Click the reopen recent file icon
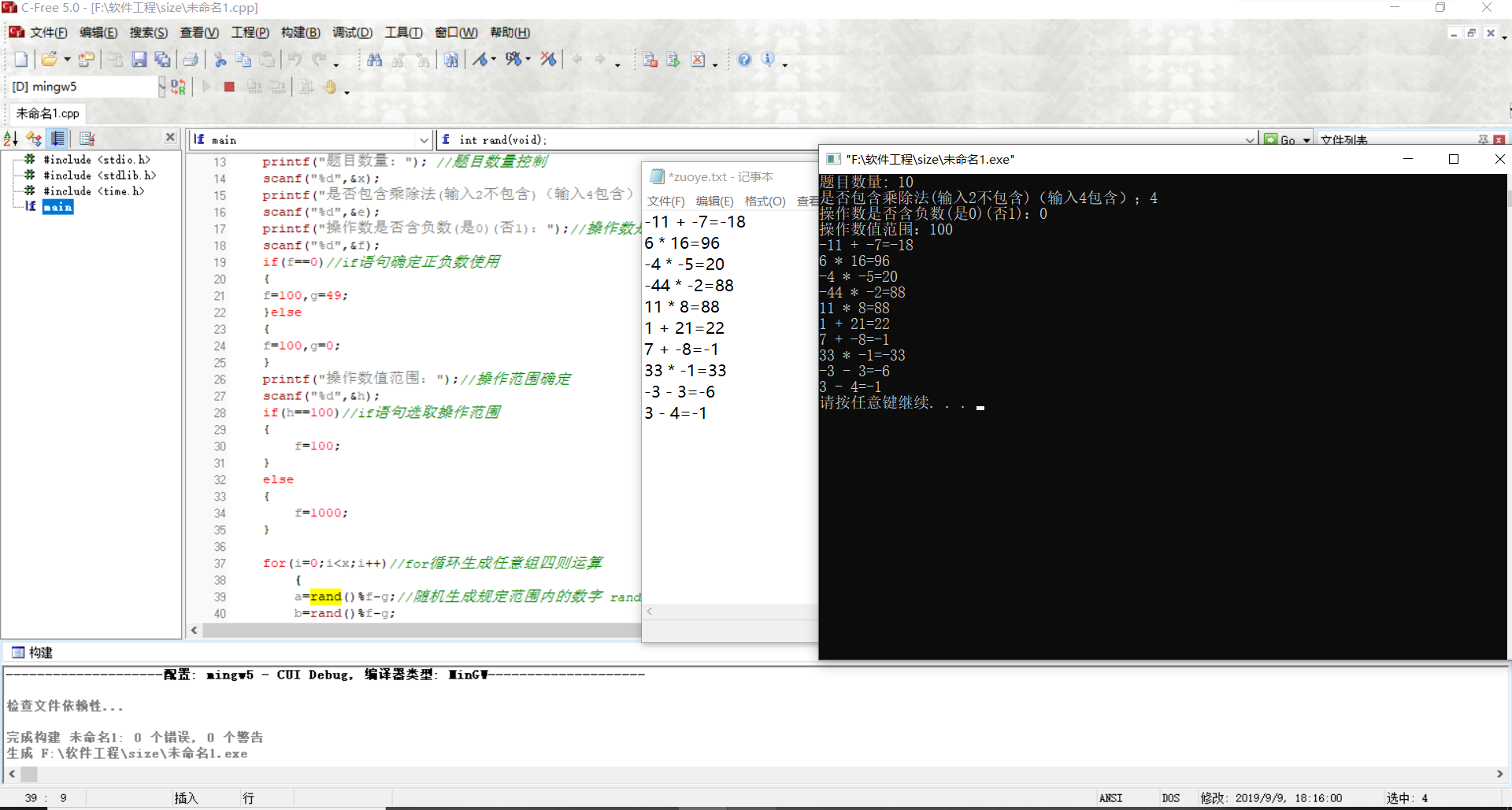Image resolution: width=1512 pixels, height=810 pixels. click(86, 59)
